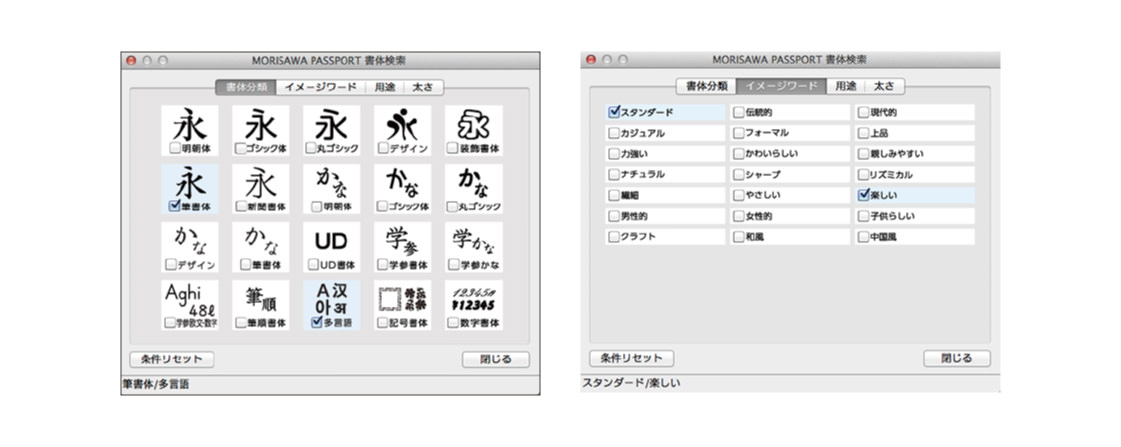This screenshot has width=1121, height=447.
Task: Select the 永 kanji ゴシック体 font sample
Action: (x=261, y=130)
